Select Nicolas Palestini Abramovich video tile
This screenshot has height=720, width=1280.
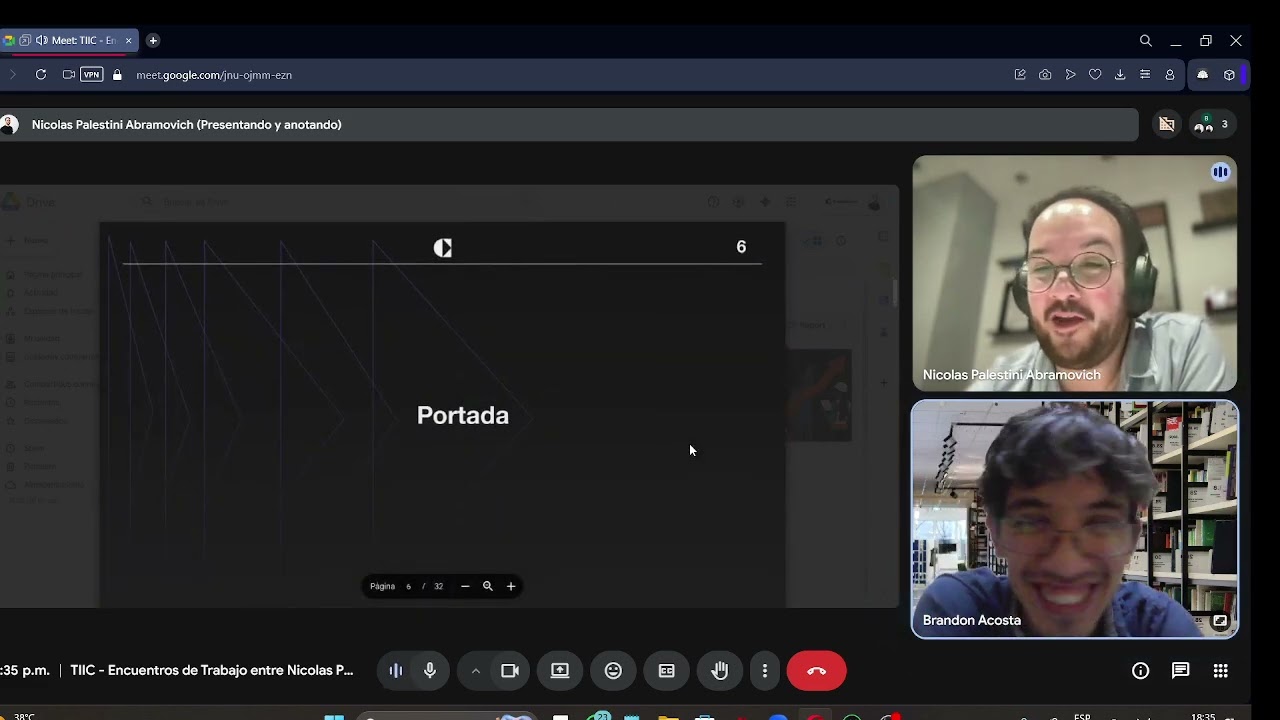[1075, 273]
